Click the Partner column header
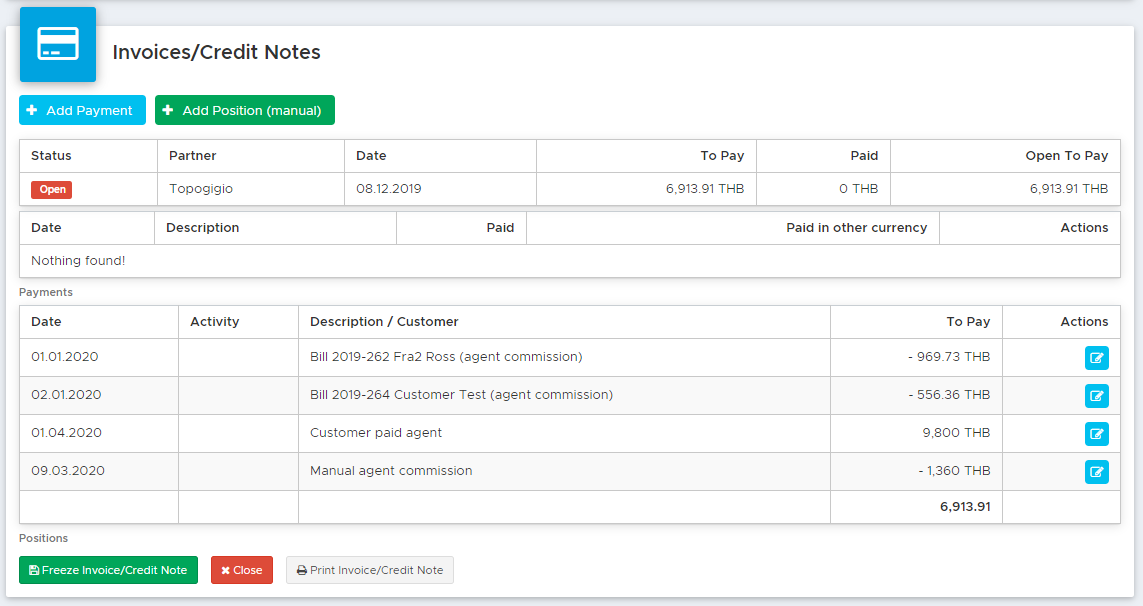 click(192, 156)
